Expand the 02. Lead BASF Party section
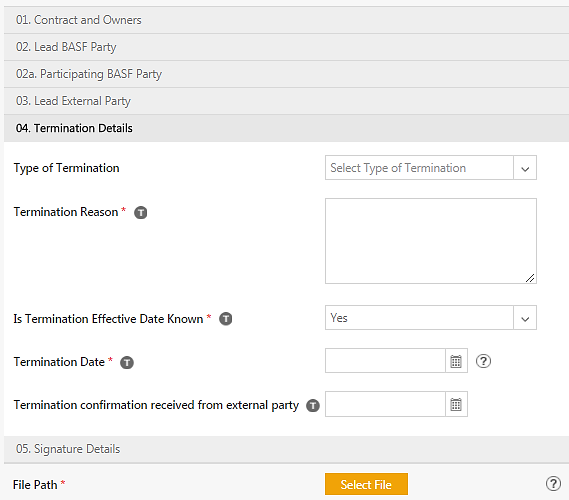The height and width of the screenshot is (500, 569). tap(286, 47)
